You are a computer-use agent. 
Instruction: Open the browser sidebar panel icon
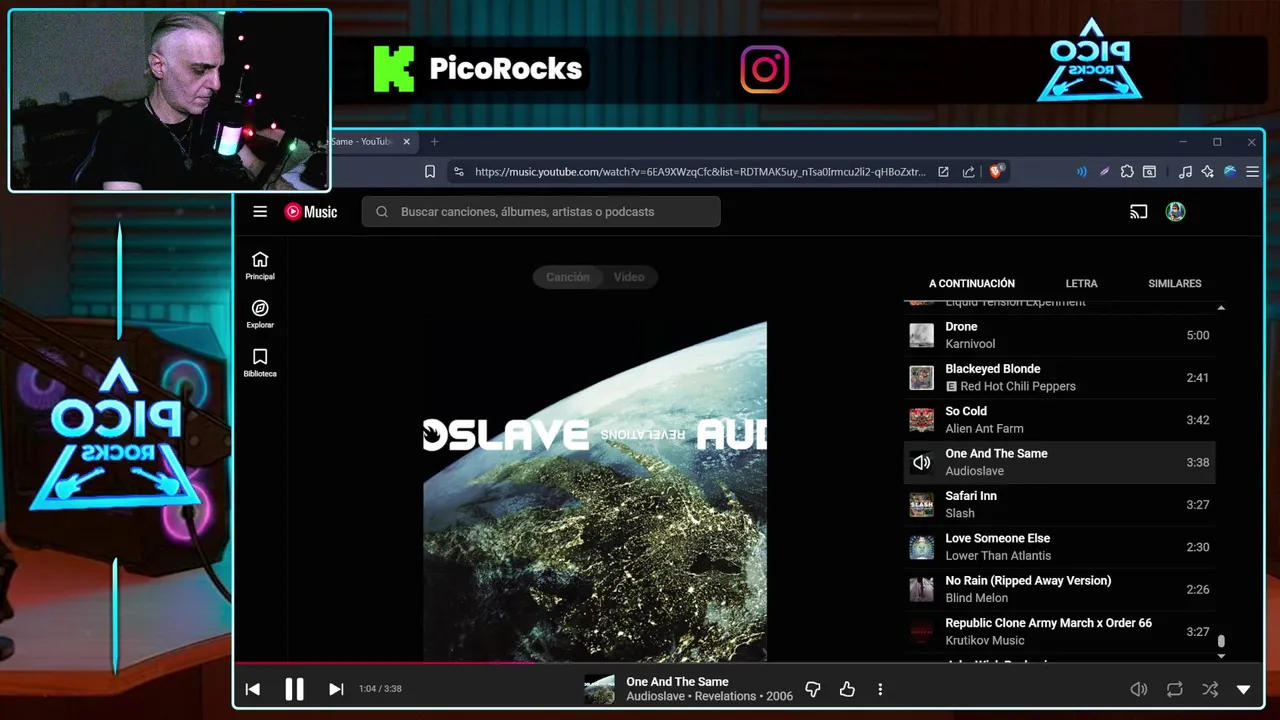coord(1150,172)
